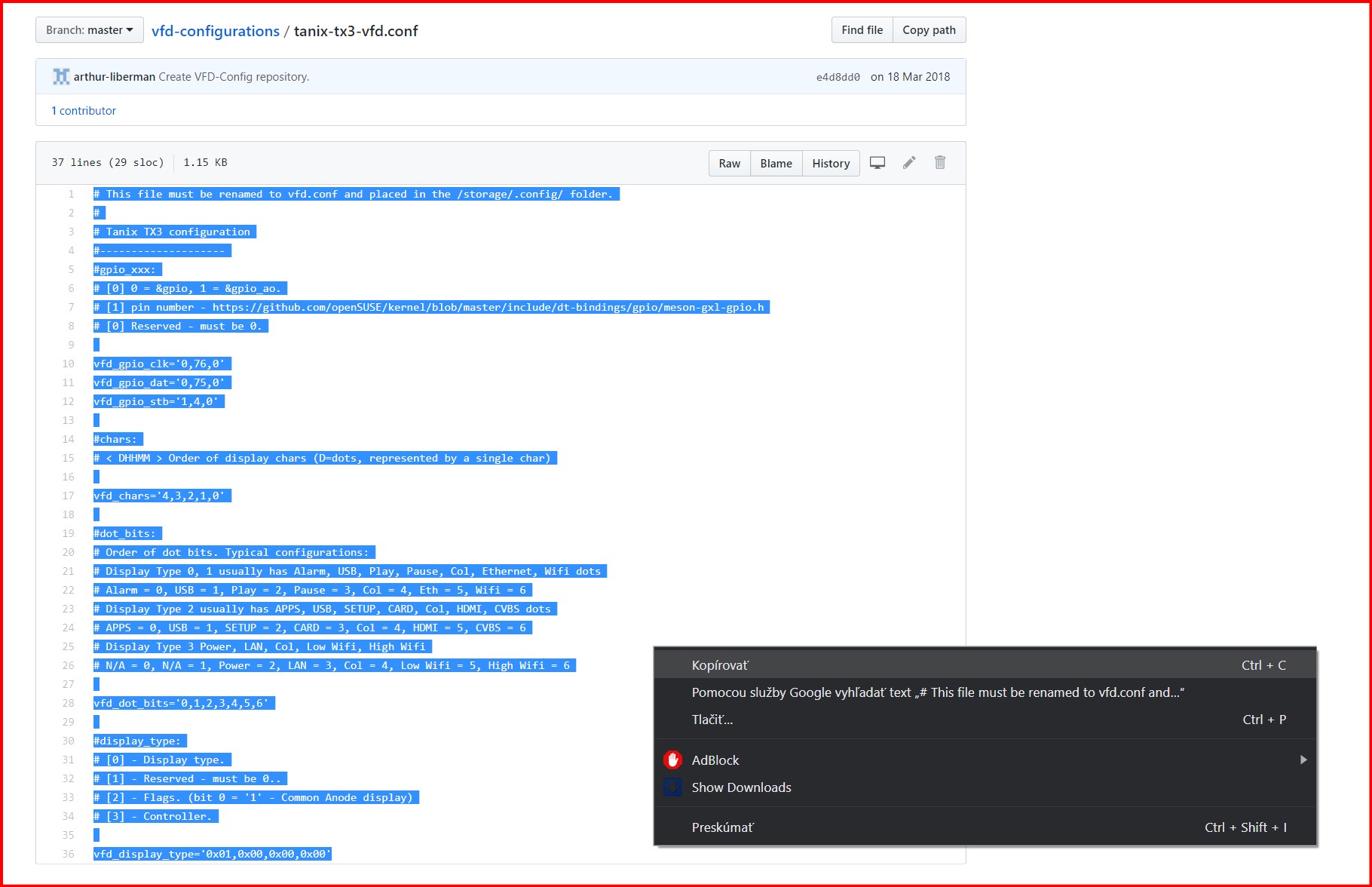Screen dimensions: 1372x887
Task: Click the red AdBlock hand icon
Action: pyautogui.click(x=672, y=760)
